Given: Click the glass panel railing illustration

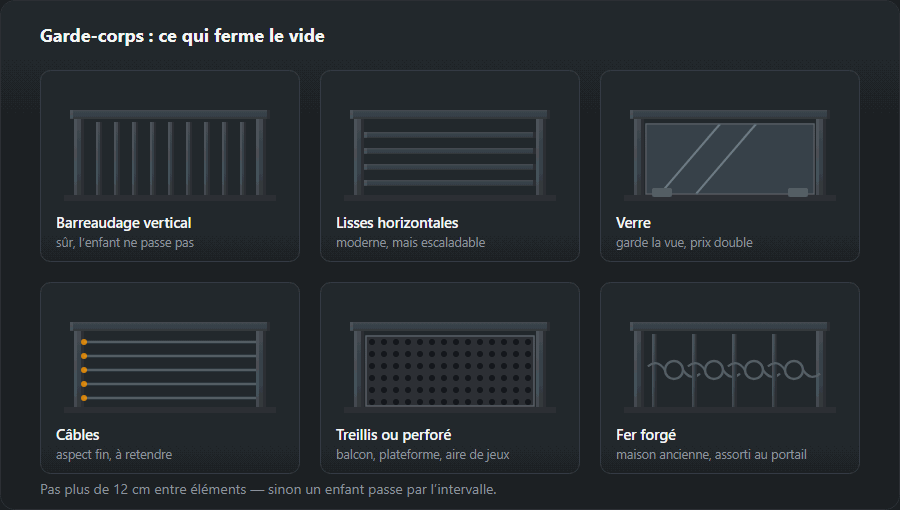Looking at the screenshot, I should (730, 155).
